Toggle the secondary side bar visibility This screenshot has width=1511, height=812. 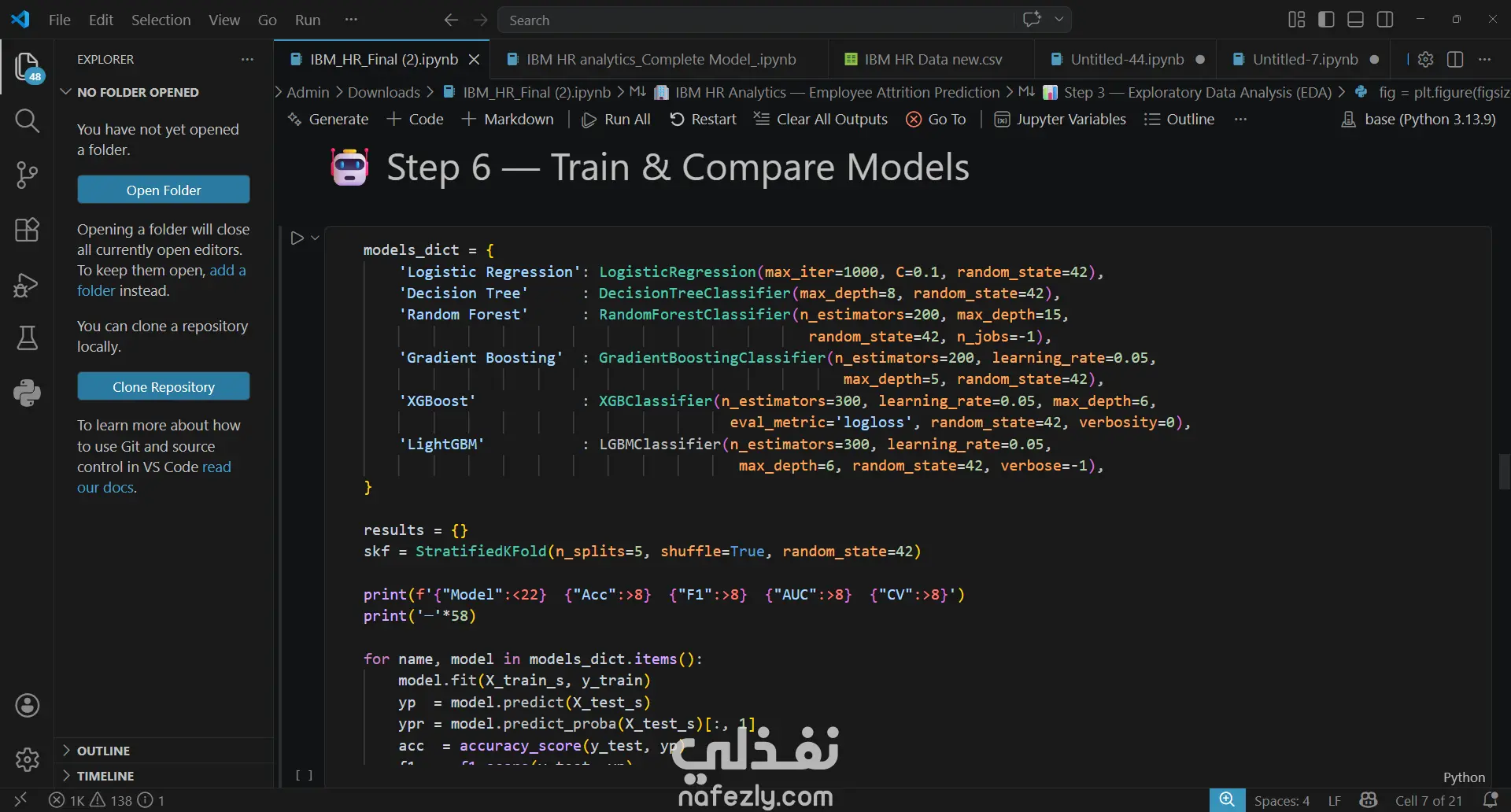(1385, 20)
